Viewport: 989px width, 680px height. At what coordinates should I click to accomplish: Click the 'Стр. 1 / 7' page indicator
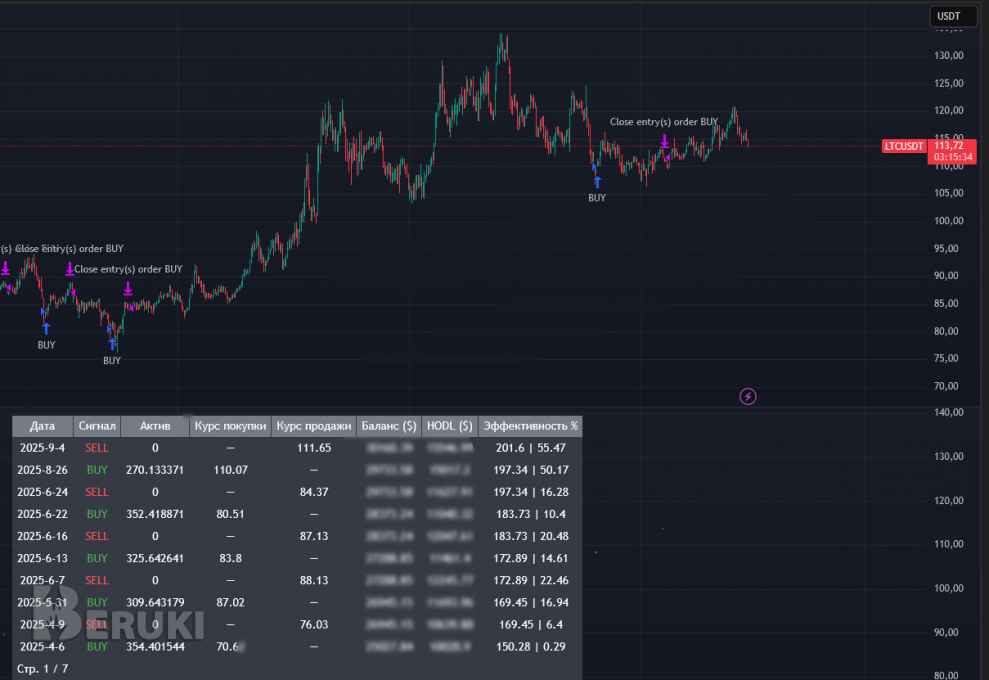click(x=42, y=667)
